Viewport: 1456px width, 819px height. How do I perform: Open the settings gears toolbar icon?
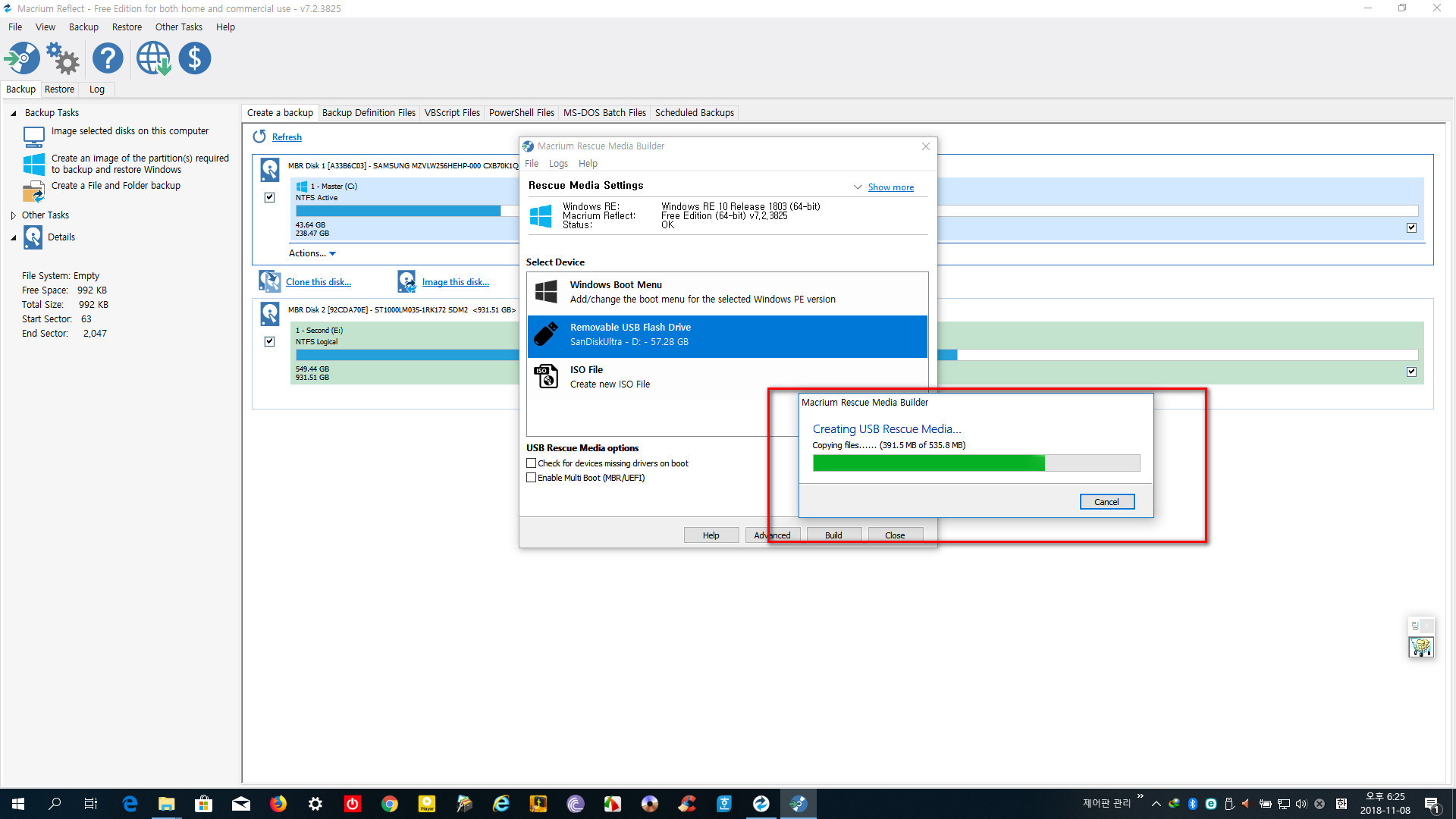click(x=63, y=58)
